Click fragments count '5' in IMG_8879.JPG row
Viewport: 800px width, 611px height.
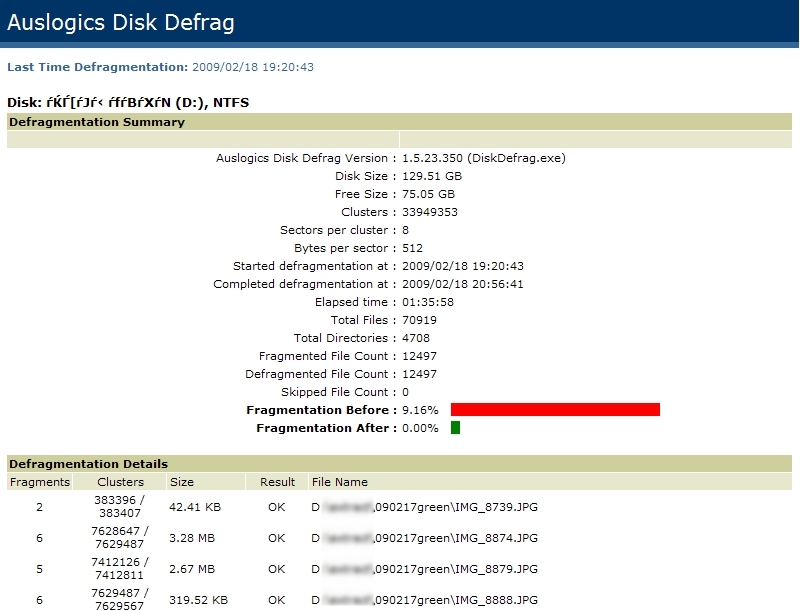click(39, 569)
